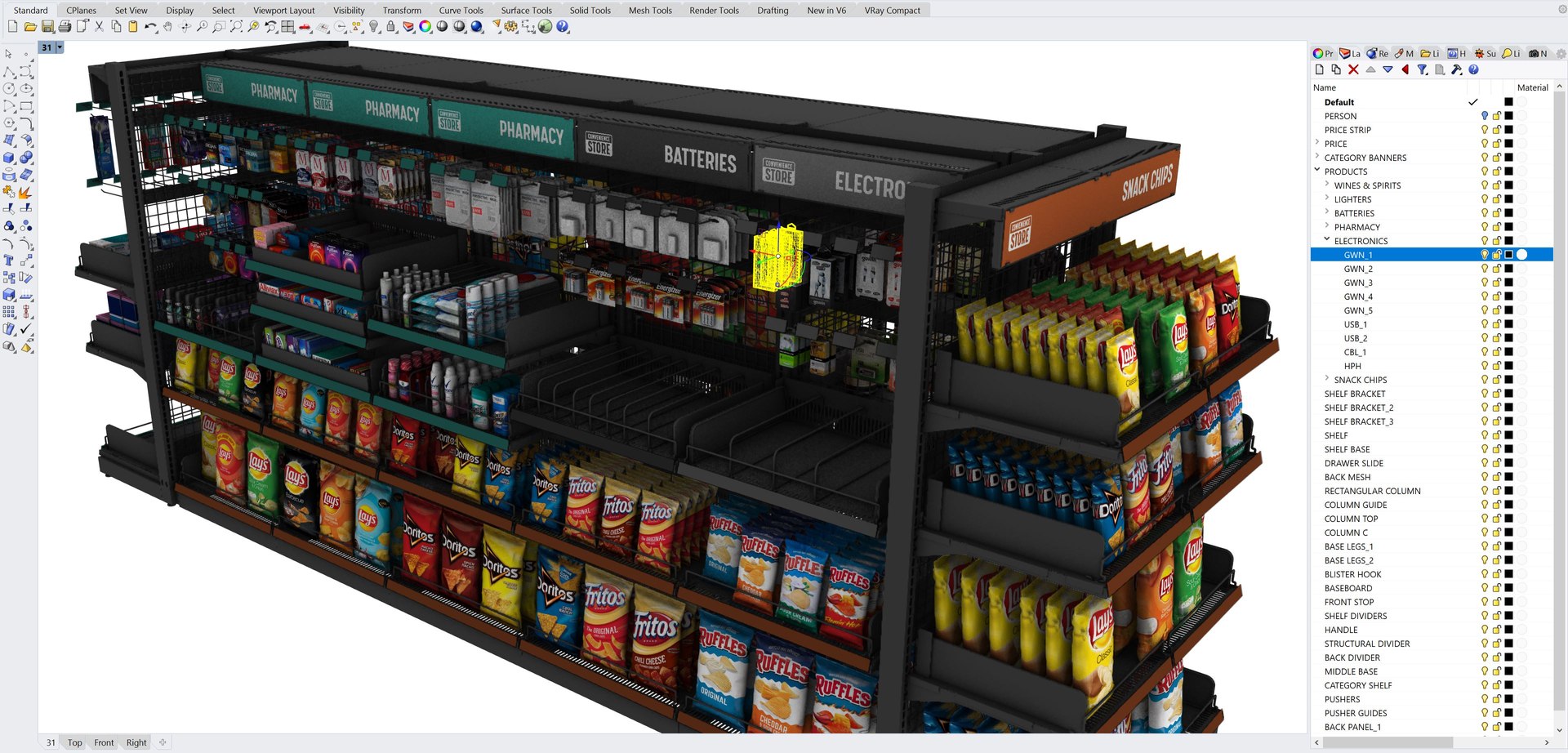
Task: Open the Mesh Tools toolbar tab
Action: (650, 11)
